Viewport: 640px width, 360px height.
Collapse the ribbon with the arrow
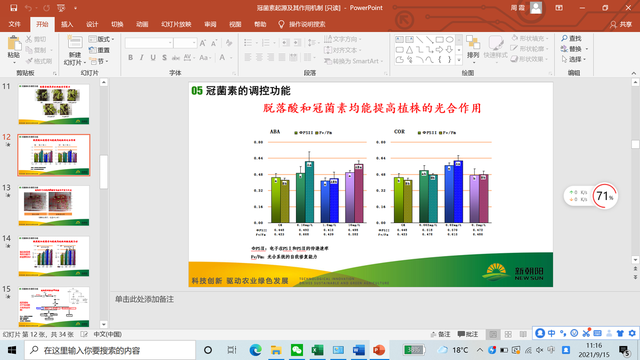(x=633, y=73)
